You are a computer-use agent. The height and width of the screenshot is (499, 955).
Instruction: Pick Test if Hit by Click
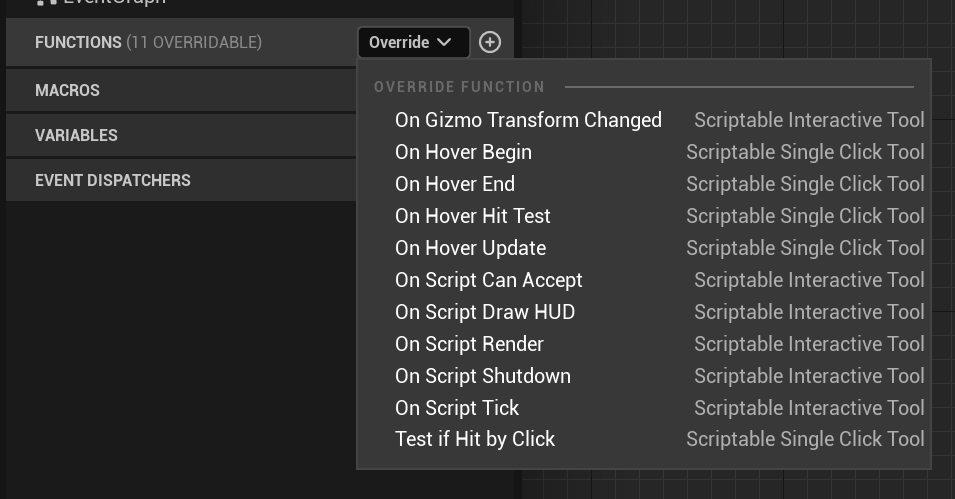click(x=475, y=439)
